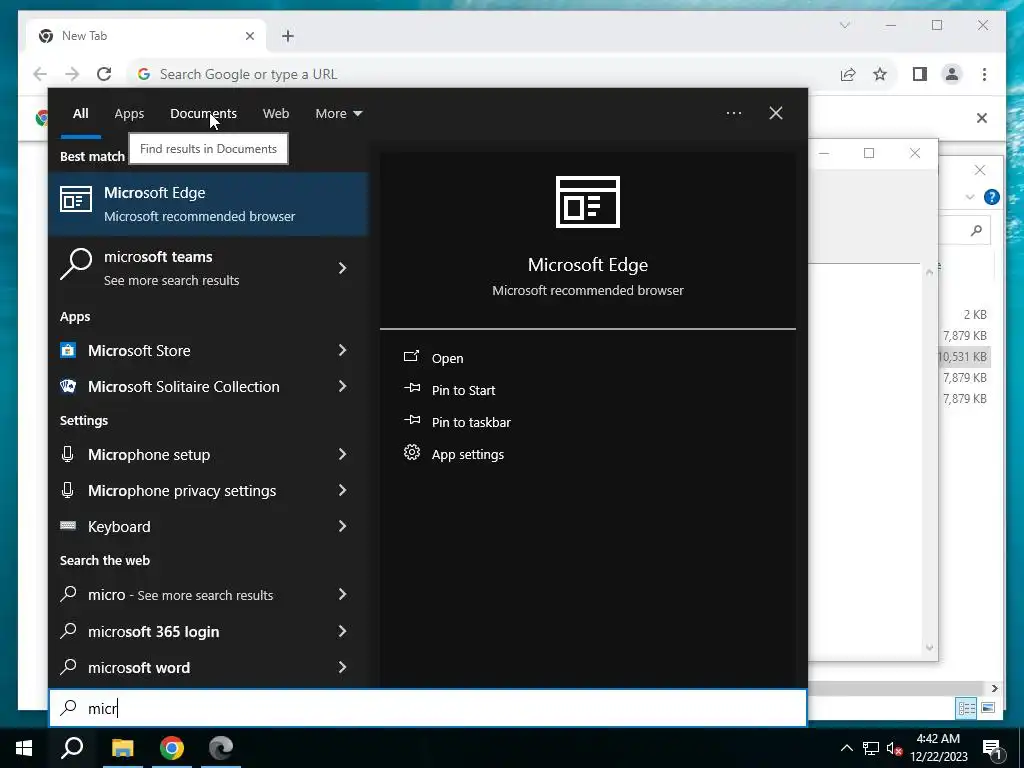Open the notification center icon
1024x768 pixels.
coord(991,748)
